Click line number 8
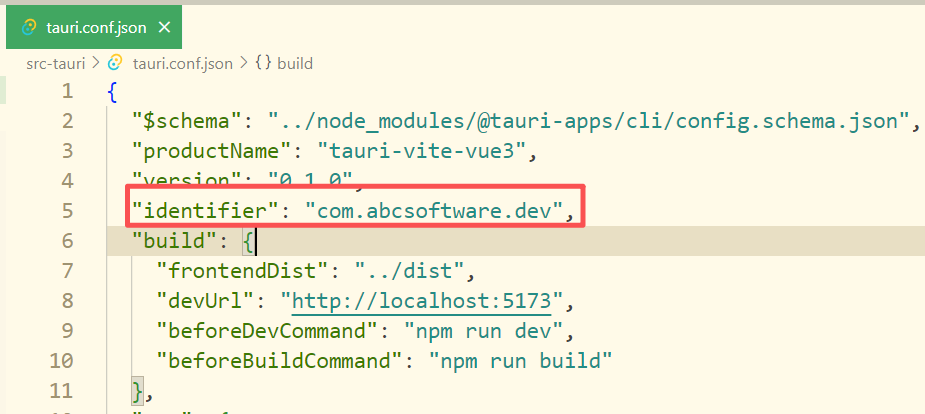 (67, 301)
